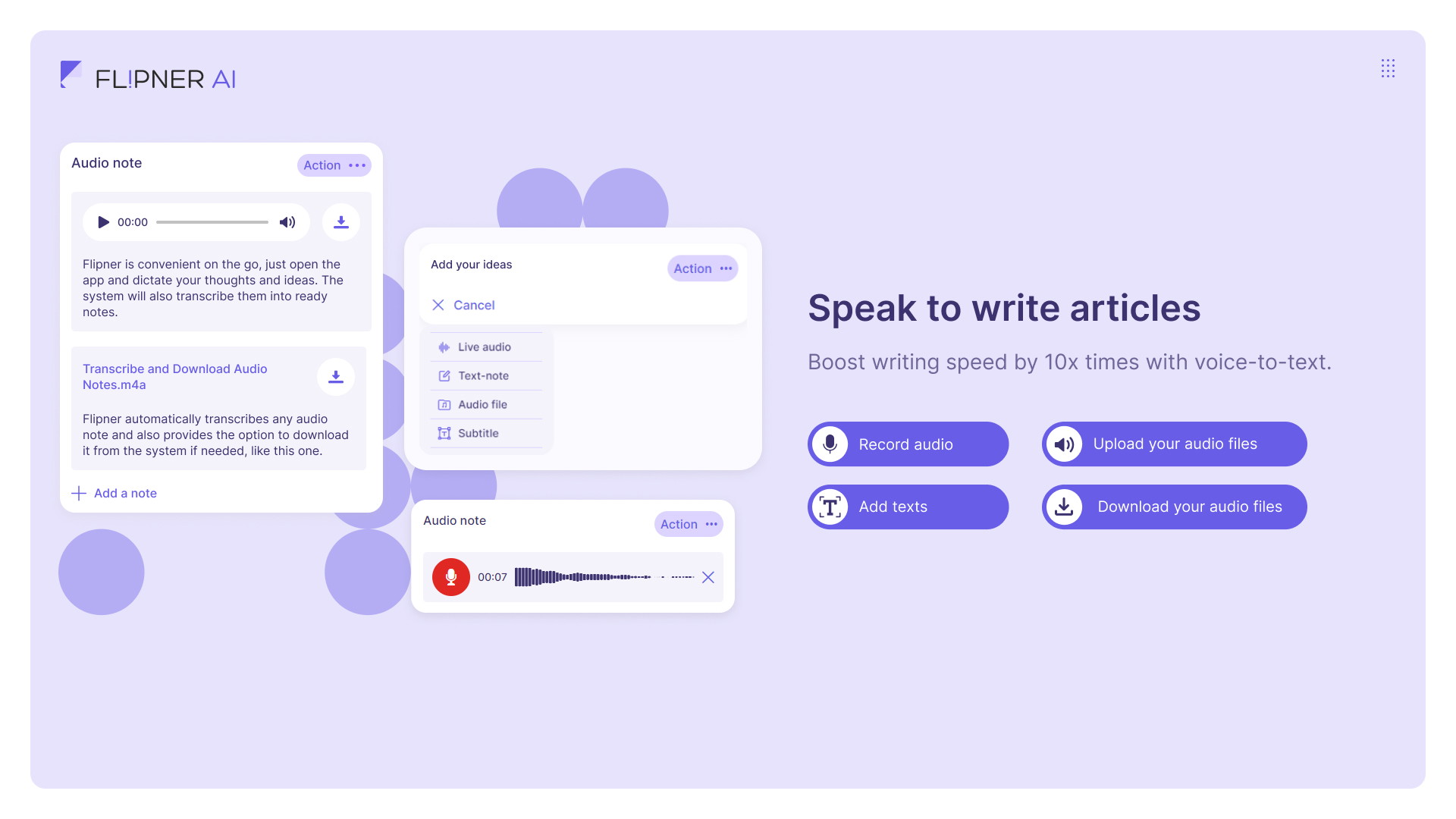Click the Record audio microphone icon

[x=830, y=443]
